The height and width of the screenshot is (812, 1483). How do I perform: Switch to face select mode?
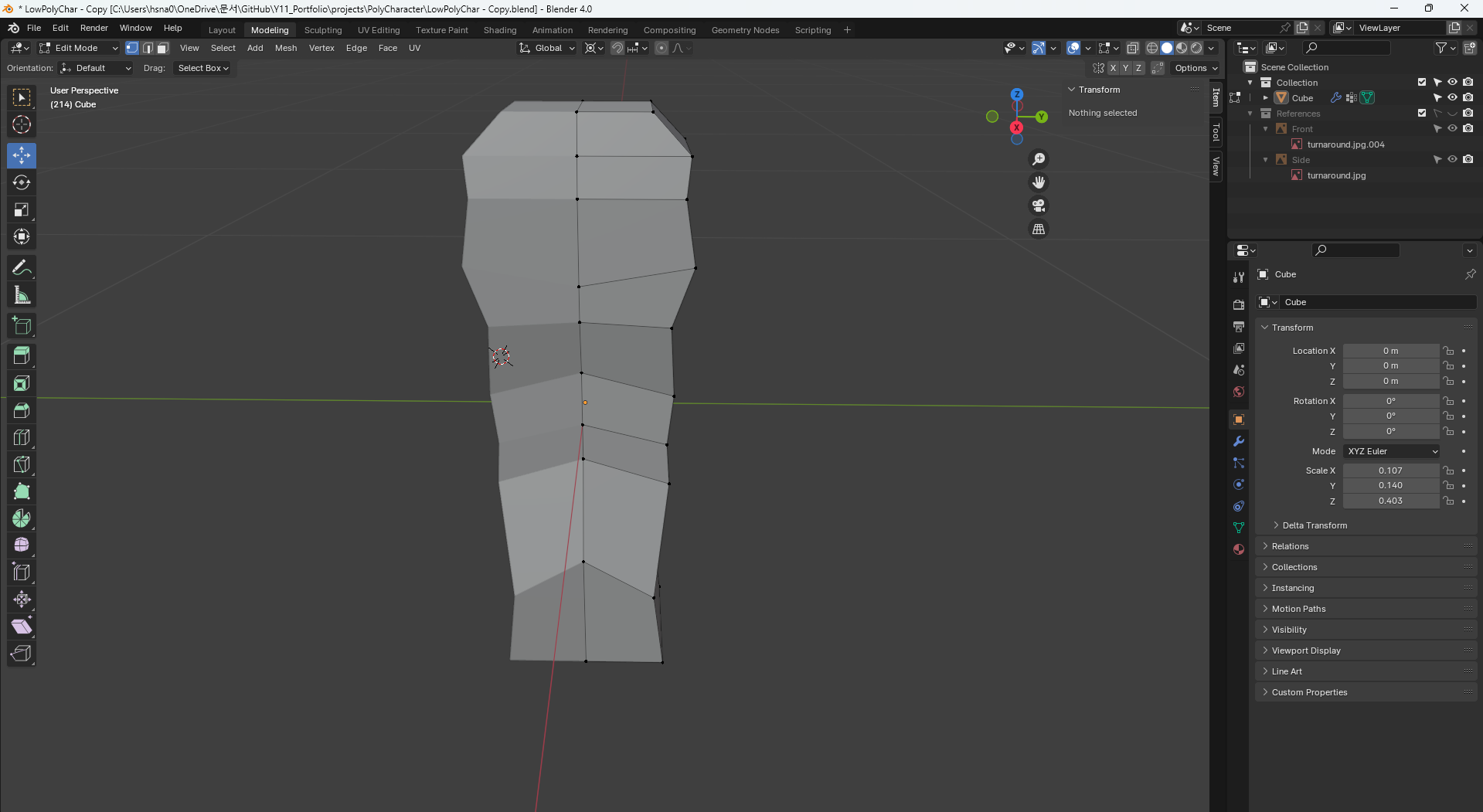pyautogui.click(x=163, y=48)
